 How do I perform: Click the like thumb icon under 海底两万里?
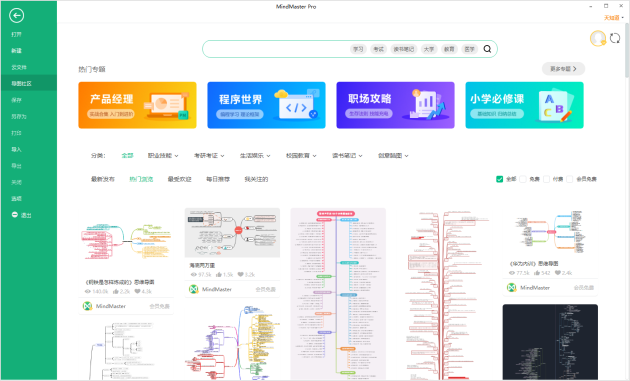219,274
